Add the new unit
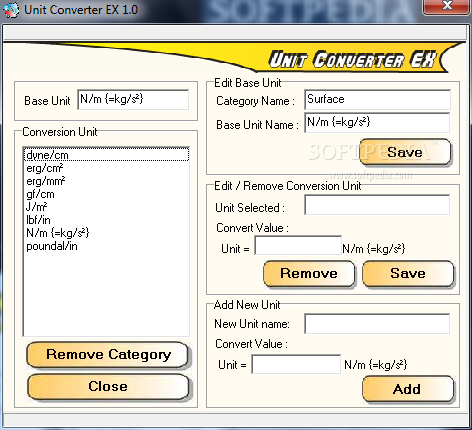Image resolution: width=472 pixels, height=430 pixels. (x=408, y=389)
